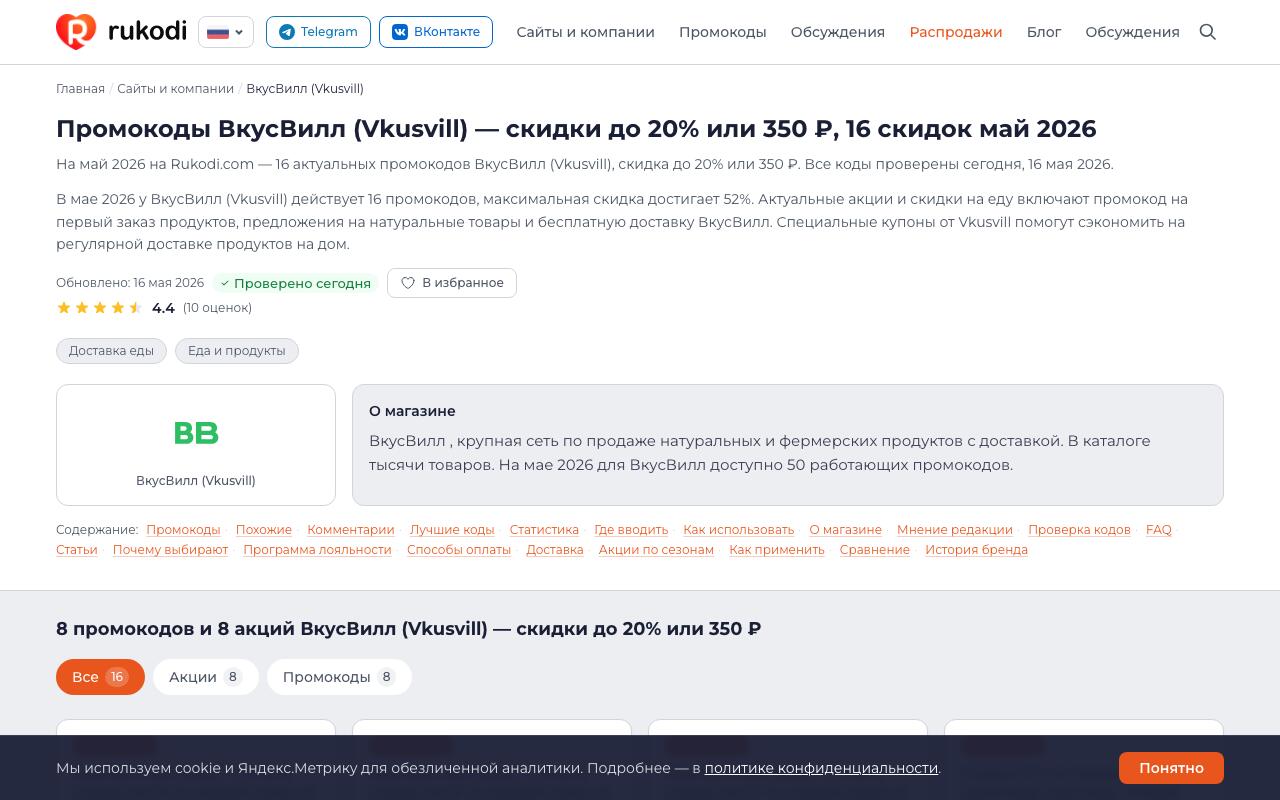Viewport: 1280px width, 800px height.
Task: Open the Telegram channel button
Action: [318, 32]
